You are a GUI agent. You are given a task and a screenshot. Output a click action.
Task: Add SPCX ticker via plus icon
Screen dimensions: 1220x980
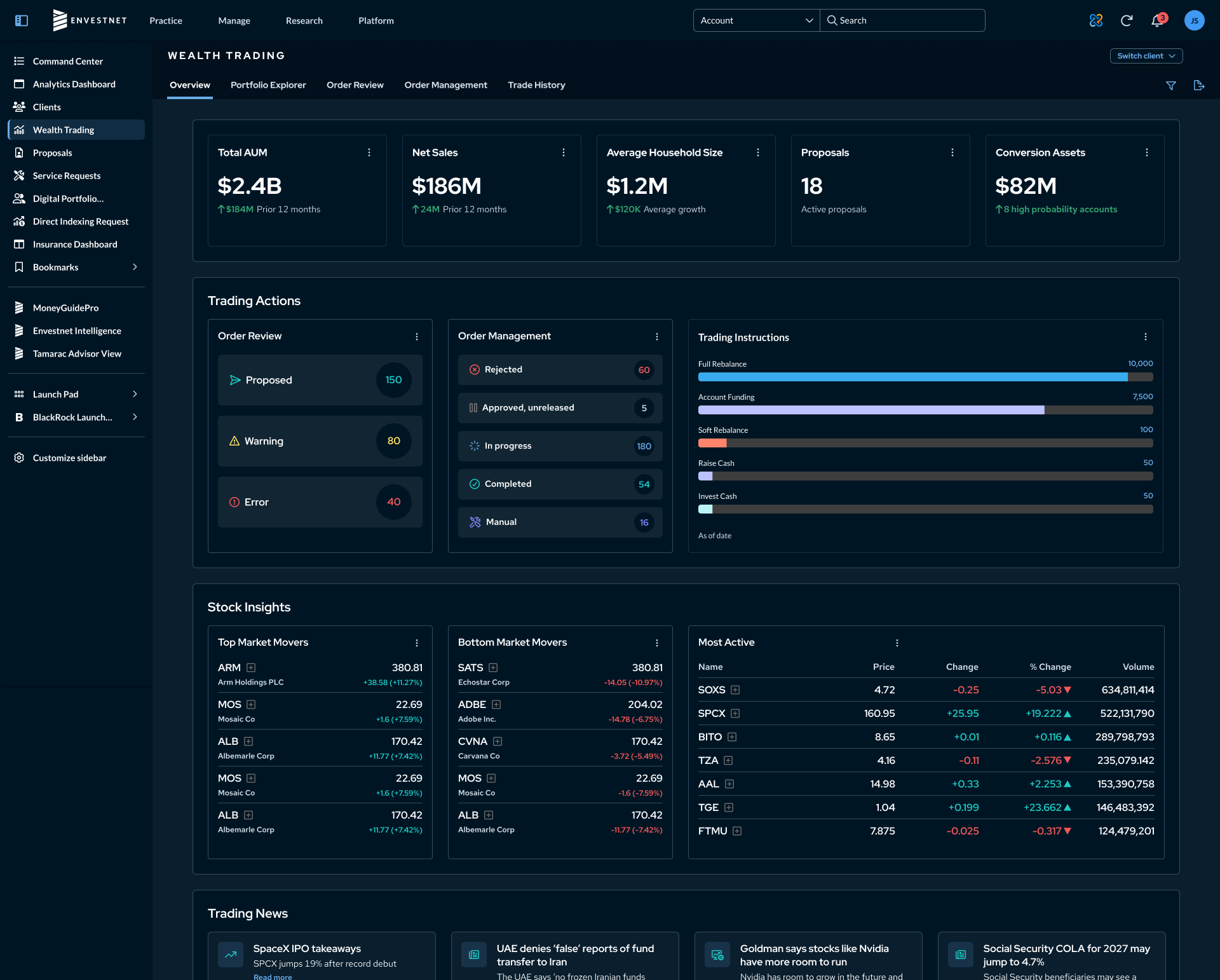[735, 713]
